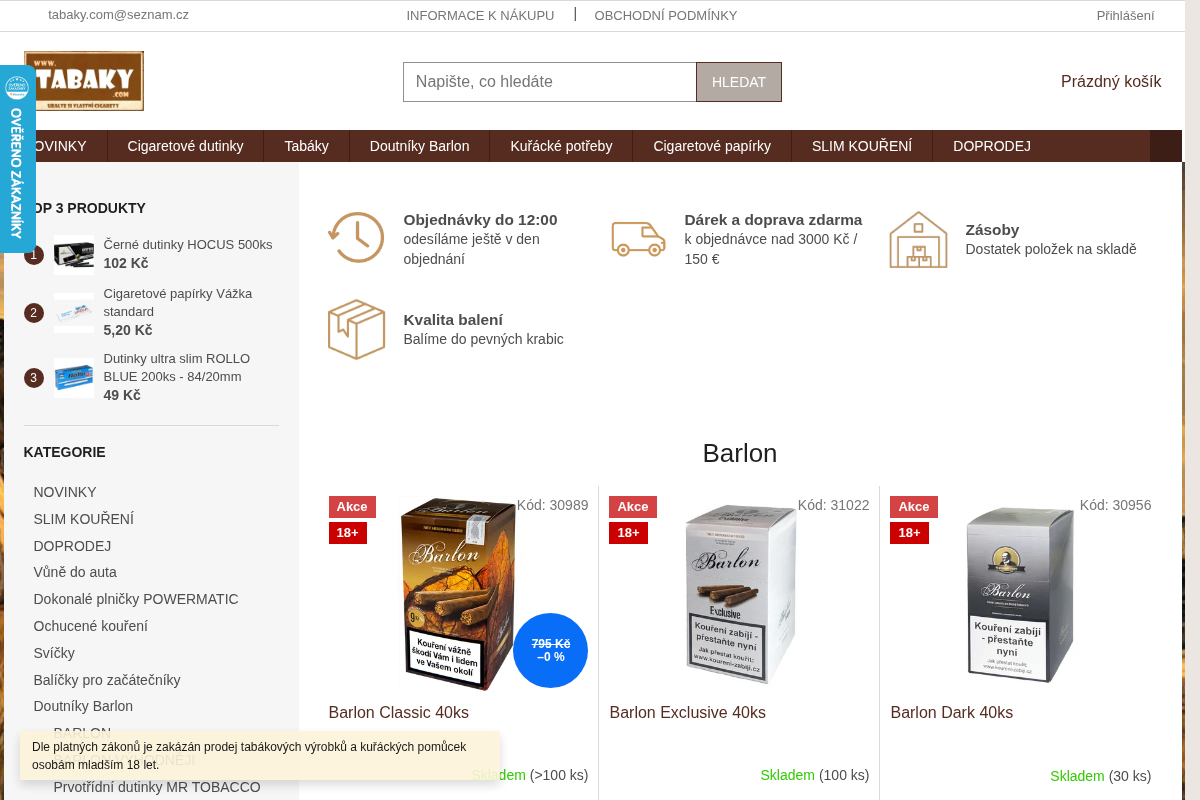The height and width of the screenshot is (800, 1200).
Task: Click the blue discount badge on Barlon Classic
Action: [550, 650]
